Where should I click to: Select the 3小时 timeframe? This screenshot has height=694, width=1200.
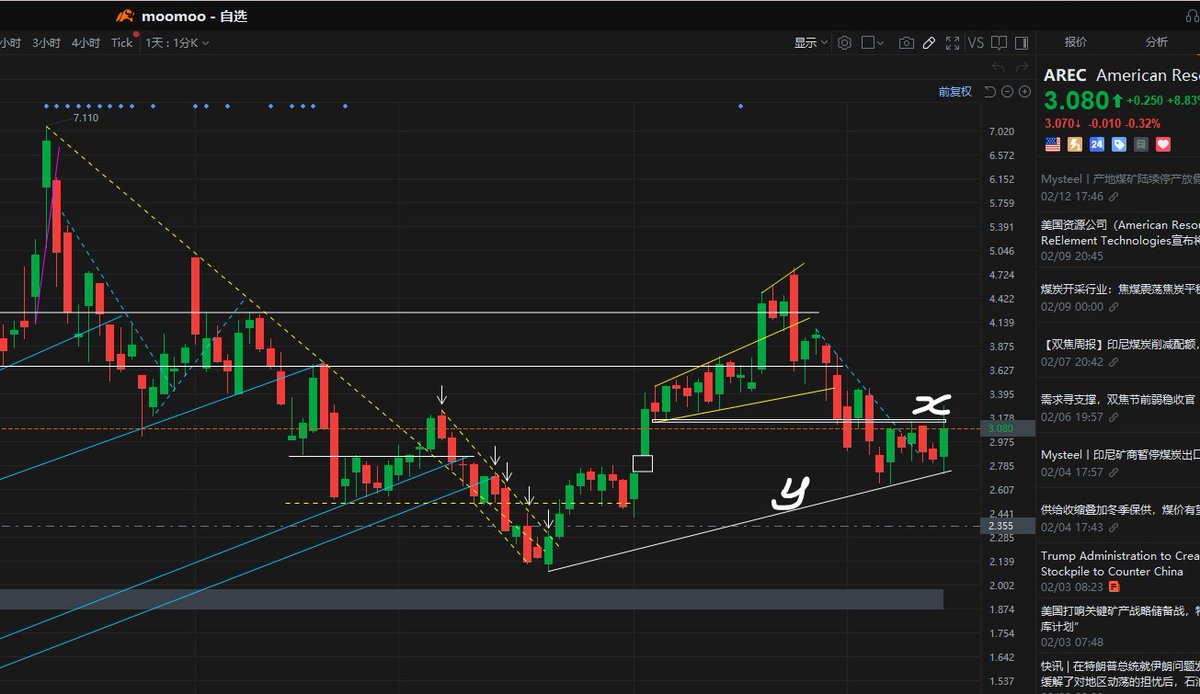click(x=46, y=43)
